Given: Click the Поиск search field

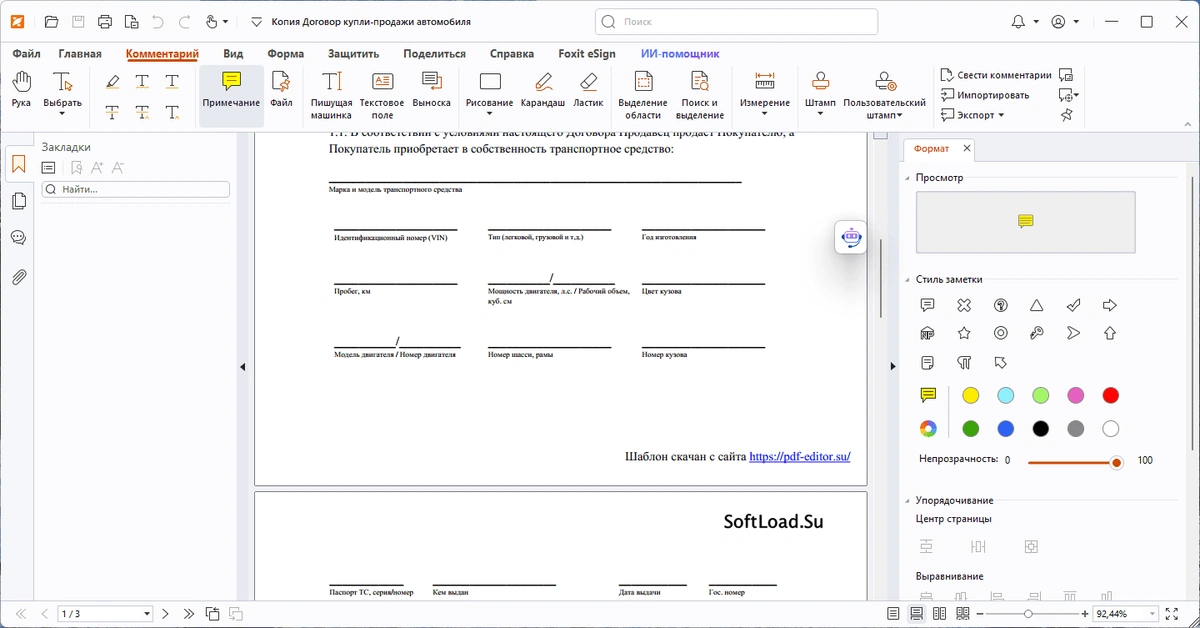Looking at the screenshot, I should pyautogui.click(x=736, y=21).
